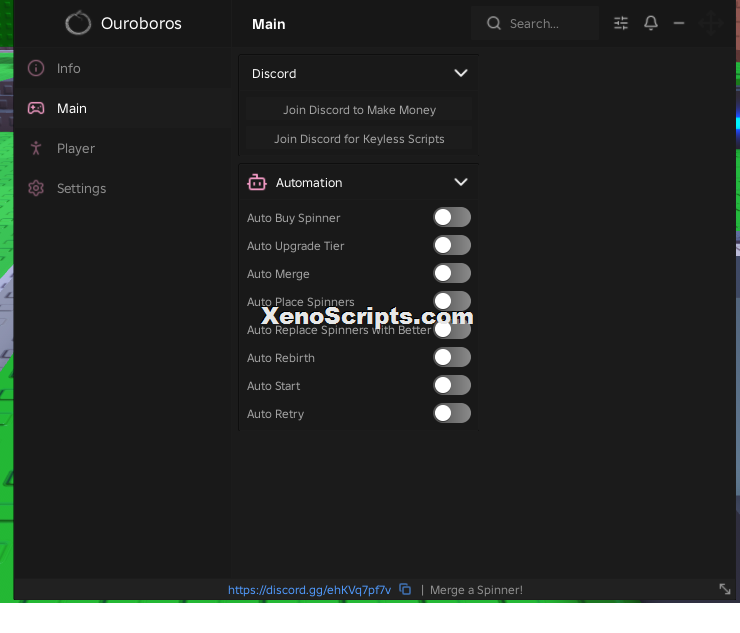Click the magnifying glass search icon
This screenshot has width=740, height=633.
[x=494, y=23]
